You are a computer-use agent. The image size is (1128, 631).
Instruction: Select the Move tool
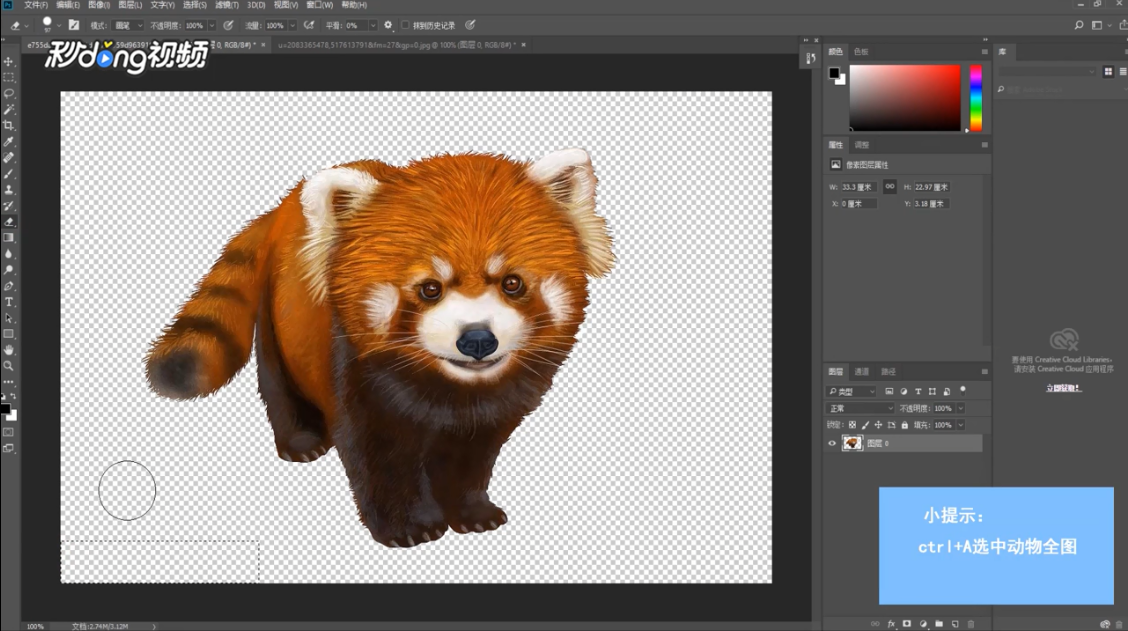[x=9, y=61]
